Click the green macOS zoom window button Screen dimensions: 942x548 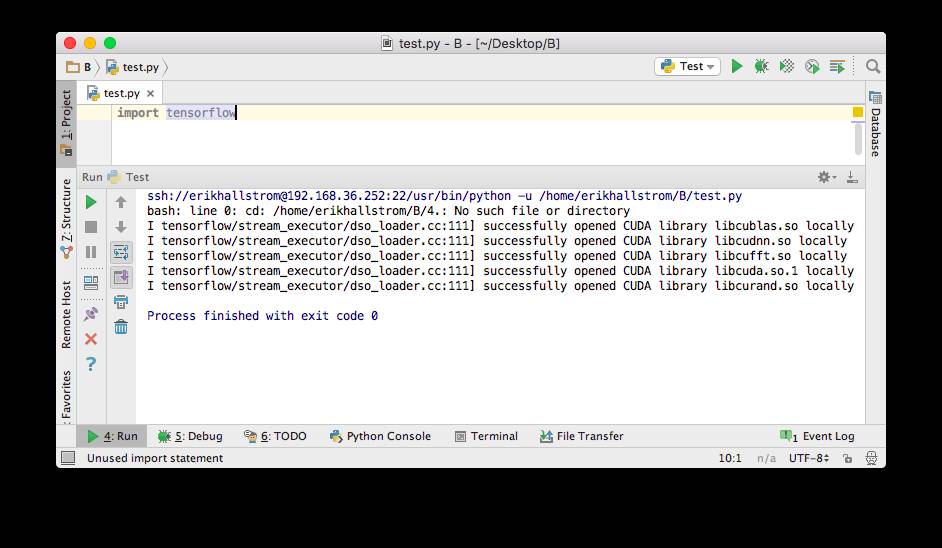coord(110,43)
